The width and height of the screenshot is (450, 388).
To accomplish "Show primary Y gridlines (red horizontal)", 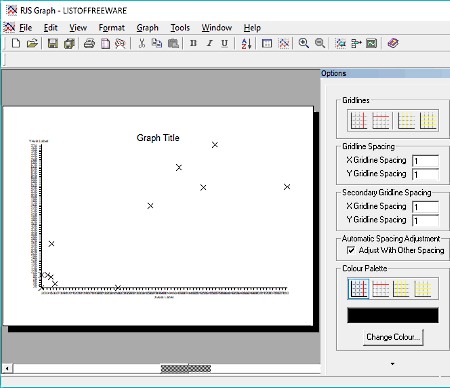I will 381,120.
